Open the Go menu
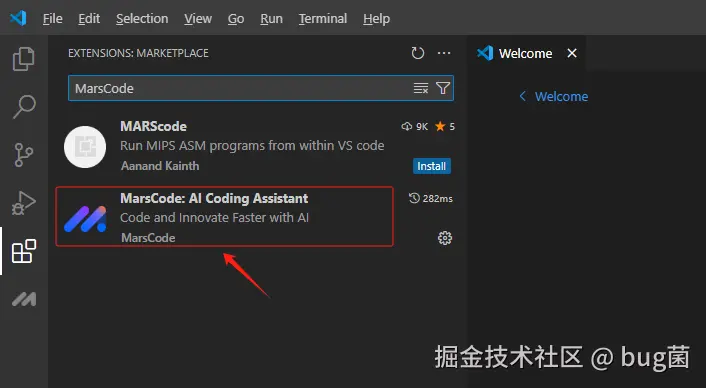 236,18
